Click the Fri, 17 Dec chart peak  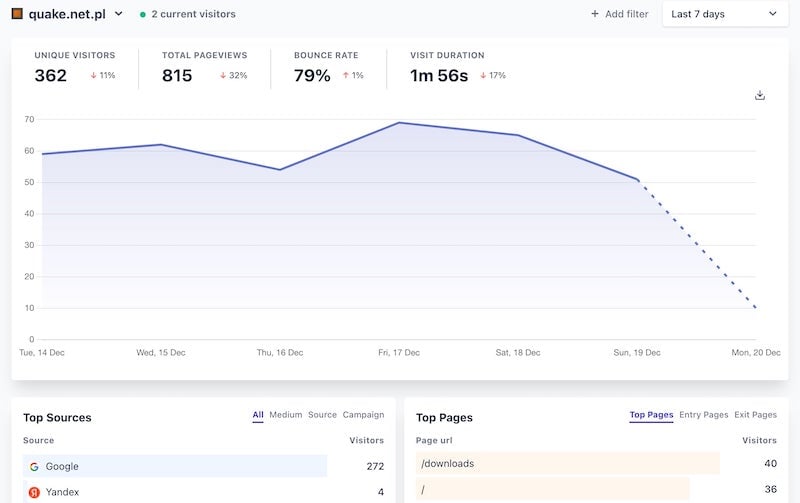pyautogui.click(x=399, y=122)
